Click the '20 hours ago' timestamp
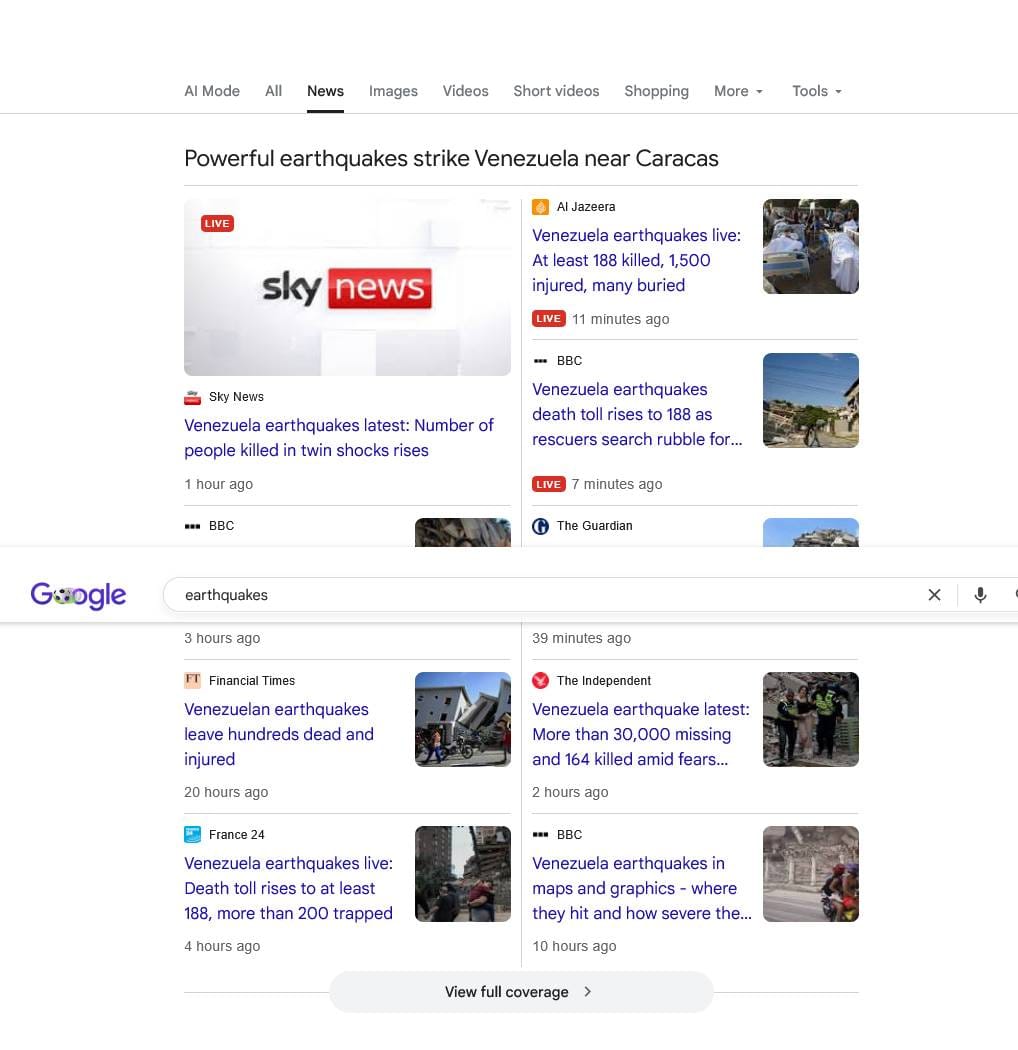This screenshot has width=1018, height=1050. [226, 792]
